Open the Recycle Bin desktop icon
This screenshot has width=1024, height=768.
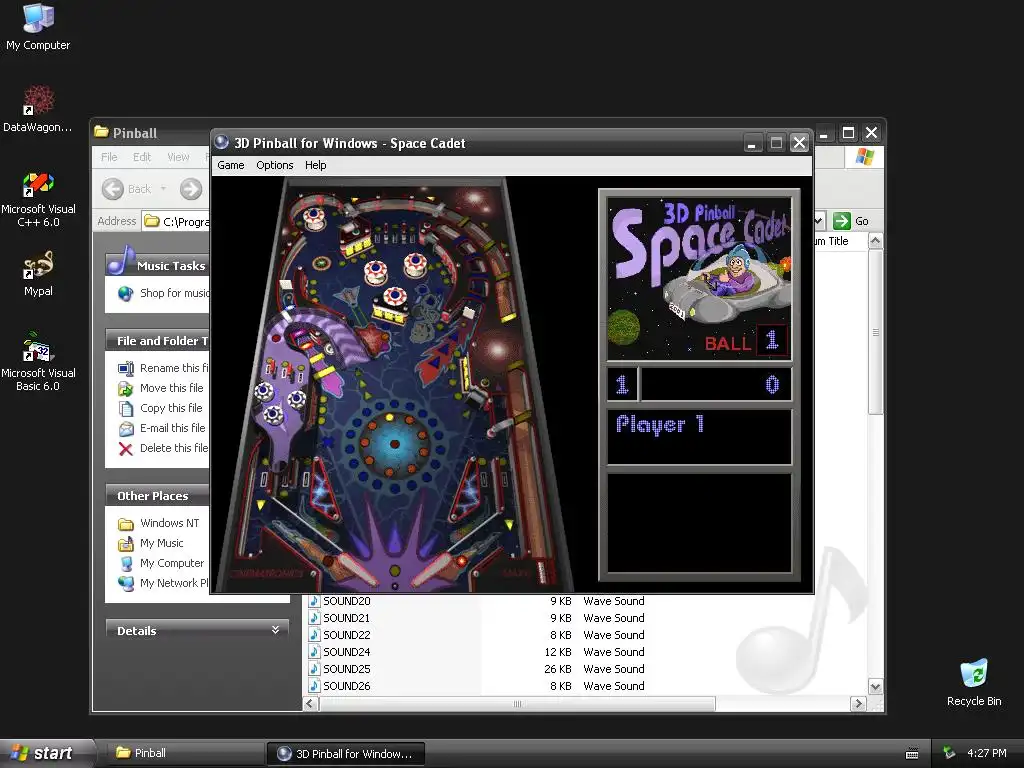pos(974,682)
